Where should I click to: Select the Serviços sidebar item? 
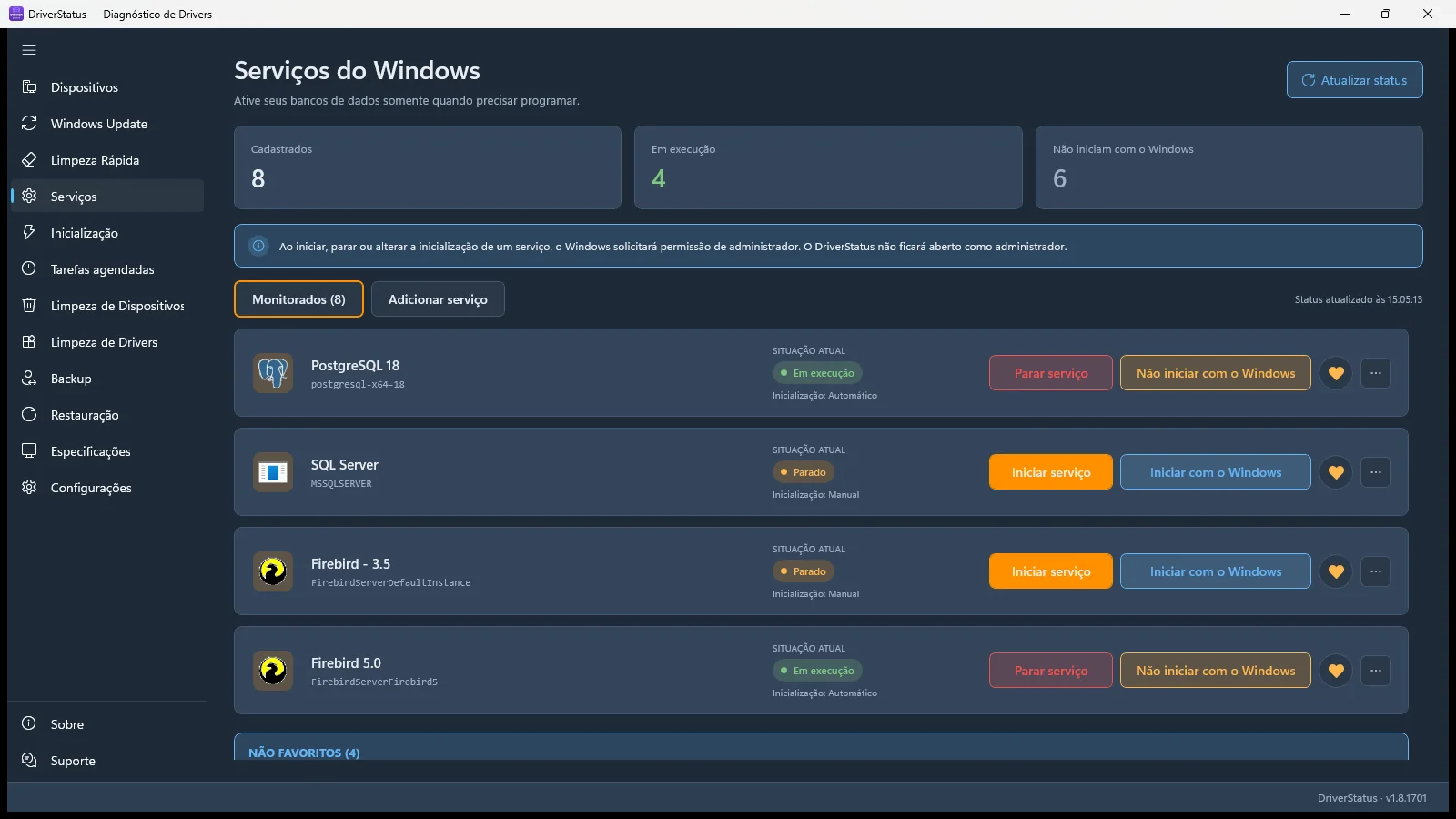[x=107, y=197]
